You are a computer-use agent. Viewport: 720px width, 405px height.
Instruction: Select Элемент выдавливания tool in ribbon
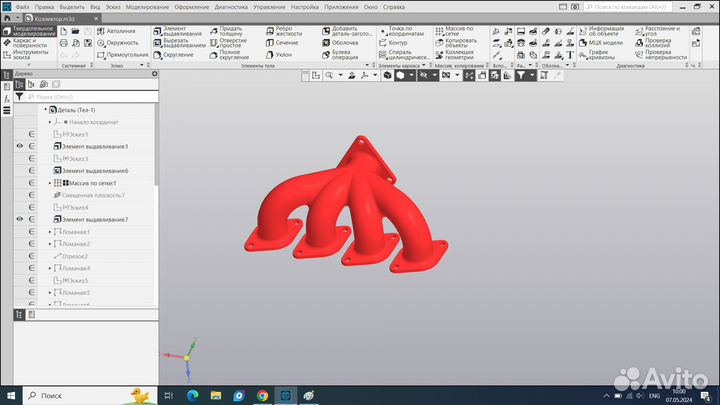tap(178, 31)
